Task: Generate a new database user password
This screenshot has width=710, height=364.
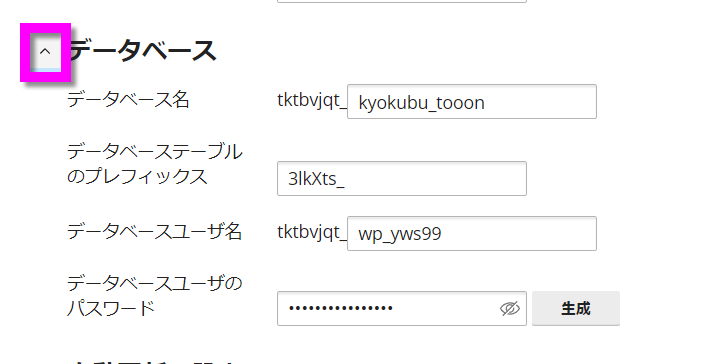Action: pyautogui.click(x=576, y=308)
